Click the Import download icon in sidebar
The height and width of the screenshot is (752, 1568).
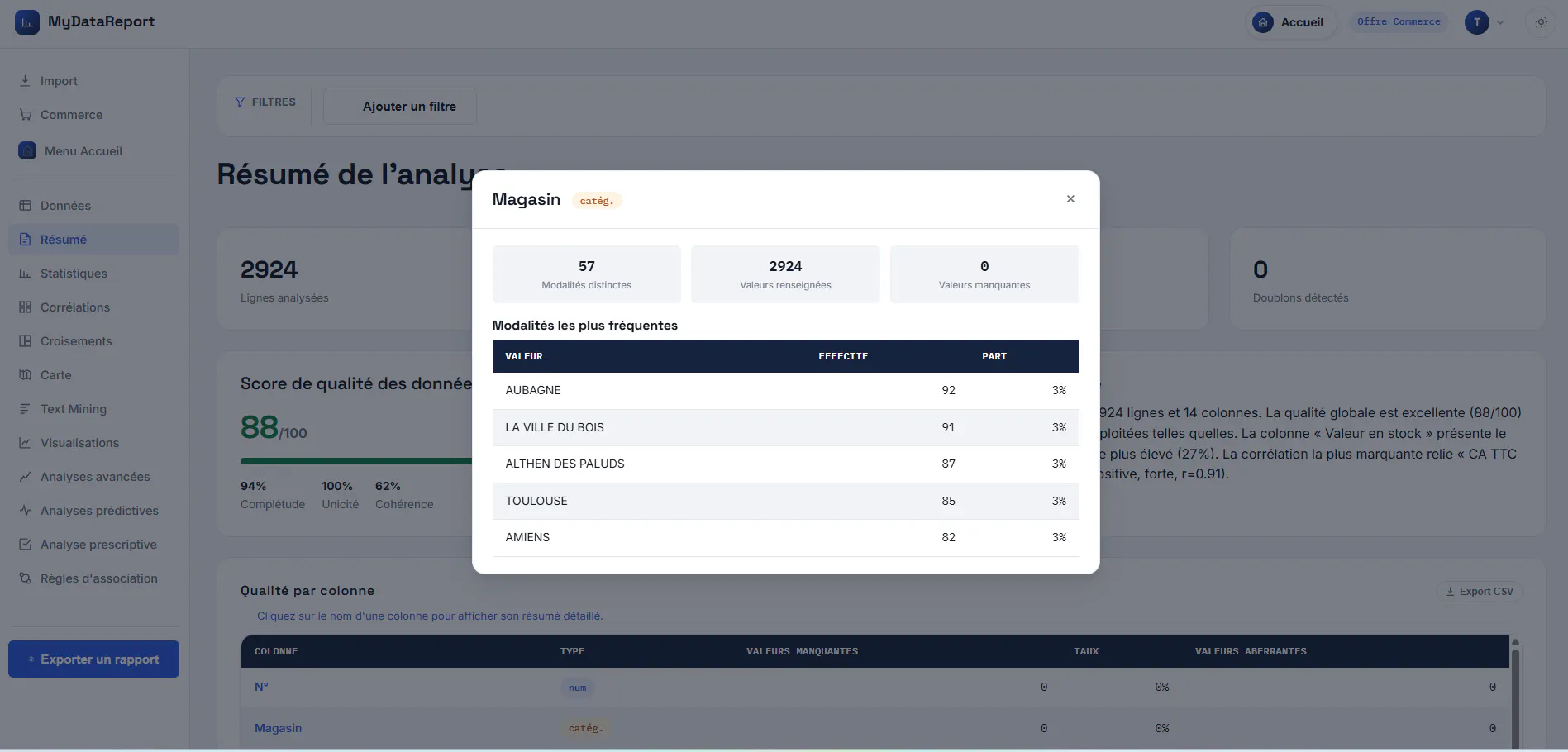coord(25,81)
